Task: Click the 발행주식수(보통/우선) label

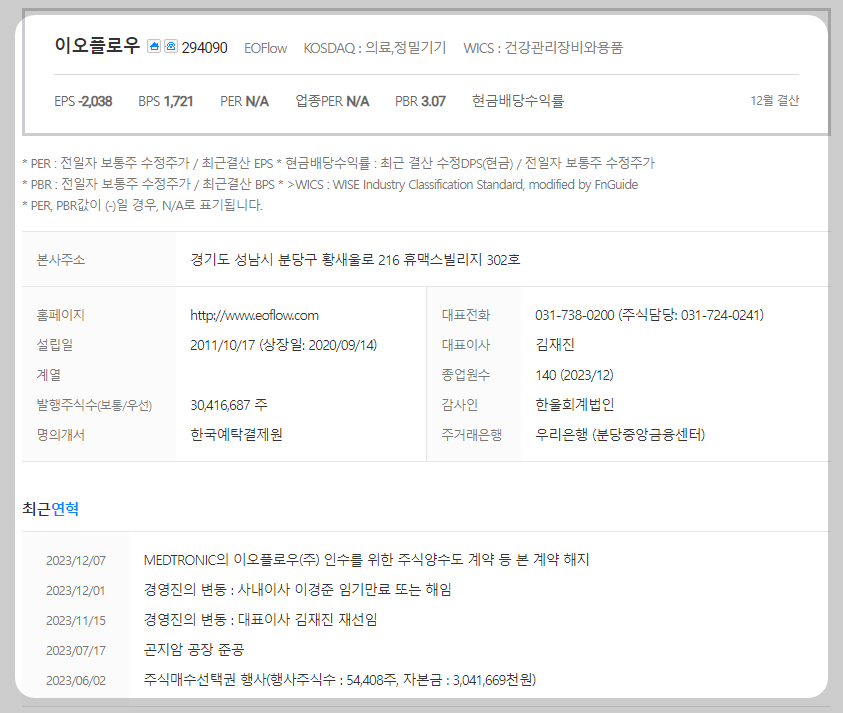Action: click(x=94, y=405)
